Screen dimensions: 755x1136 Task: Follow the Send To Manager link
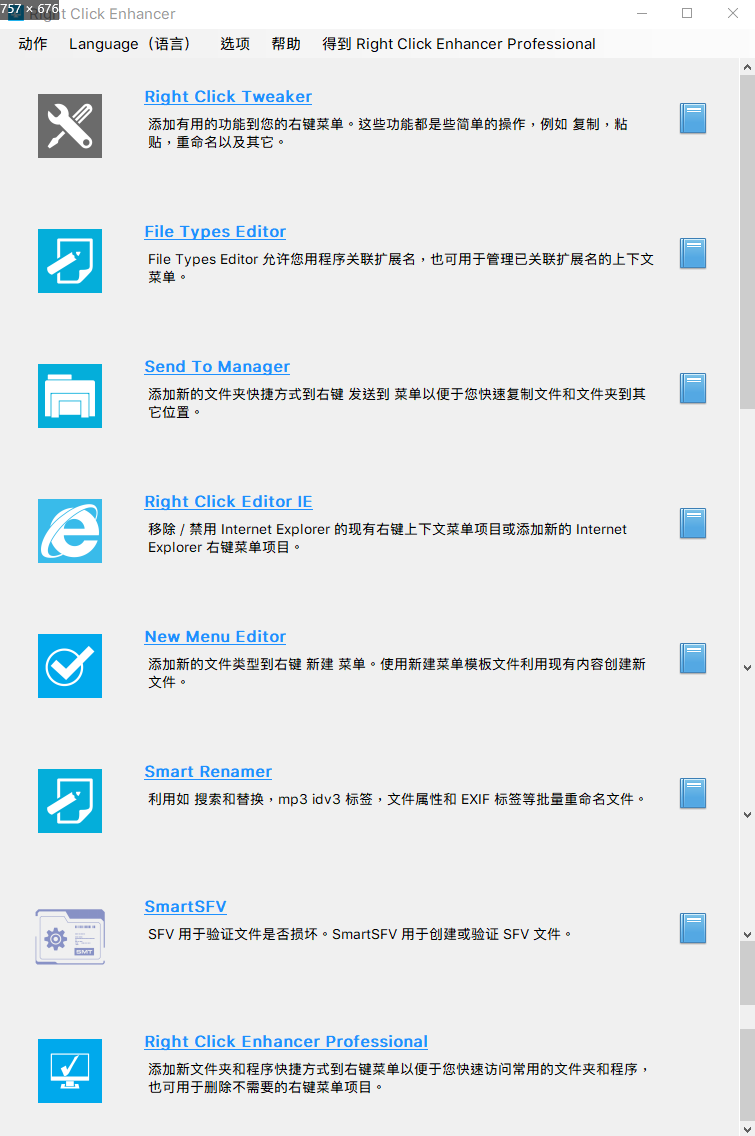pos(217,367)
